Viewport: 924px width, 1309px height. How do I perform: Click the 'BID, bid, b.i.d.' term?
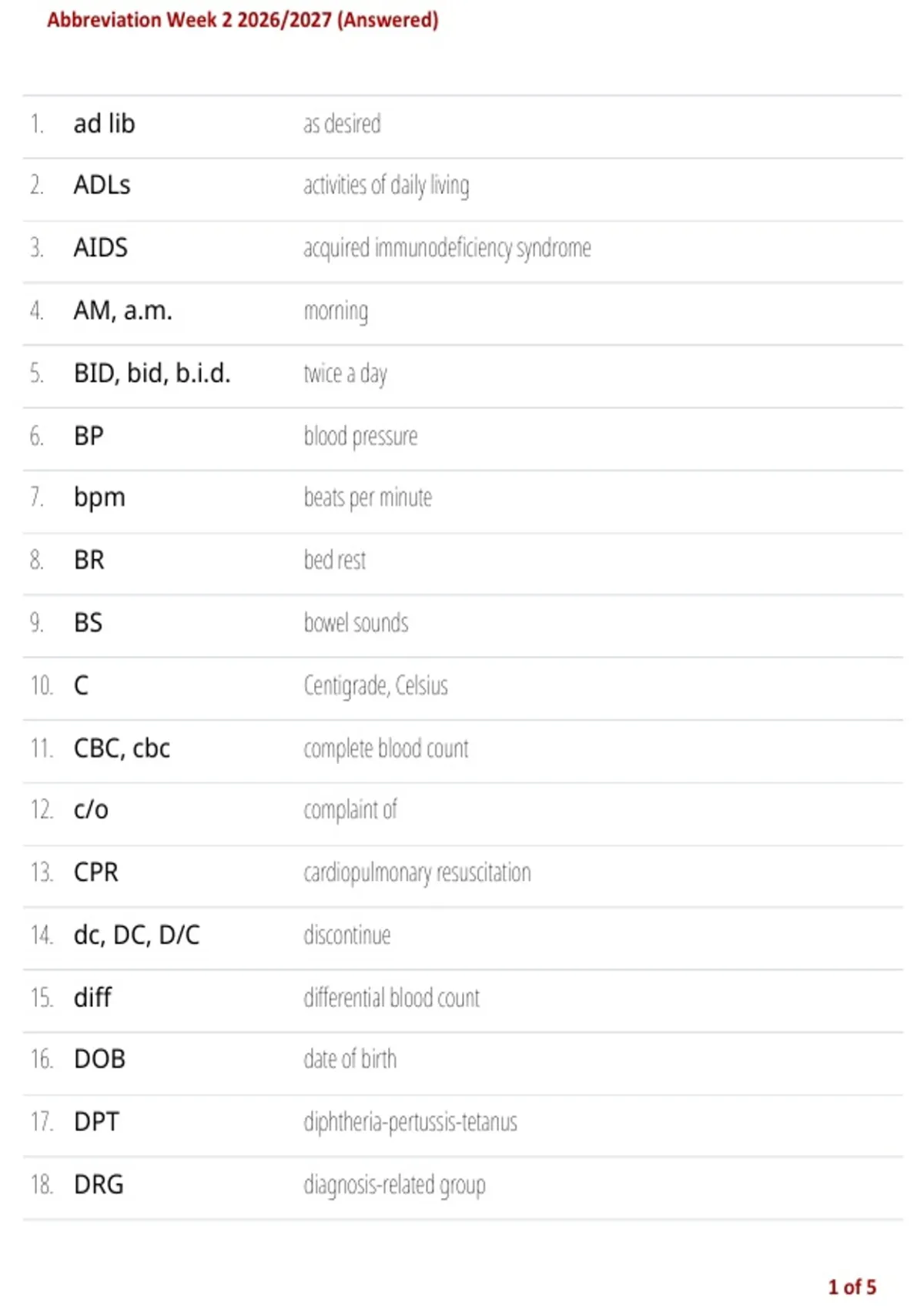[152, 373]
